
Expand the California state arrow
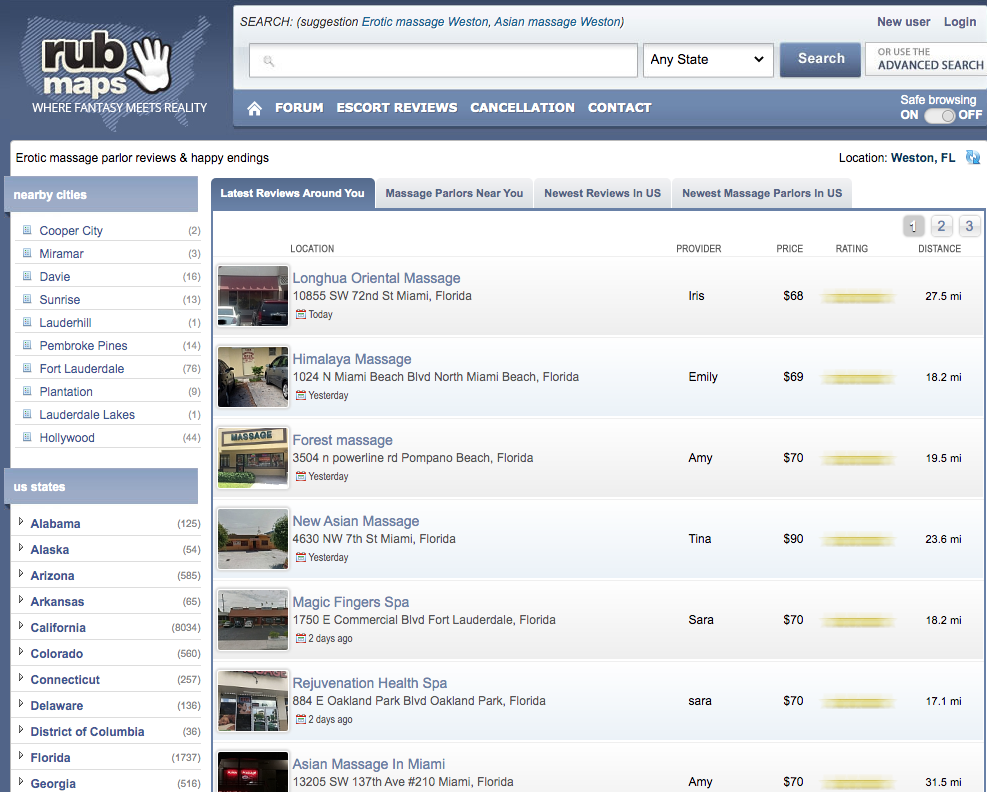[x=21, y=626]
